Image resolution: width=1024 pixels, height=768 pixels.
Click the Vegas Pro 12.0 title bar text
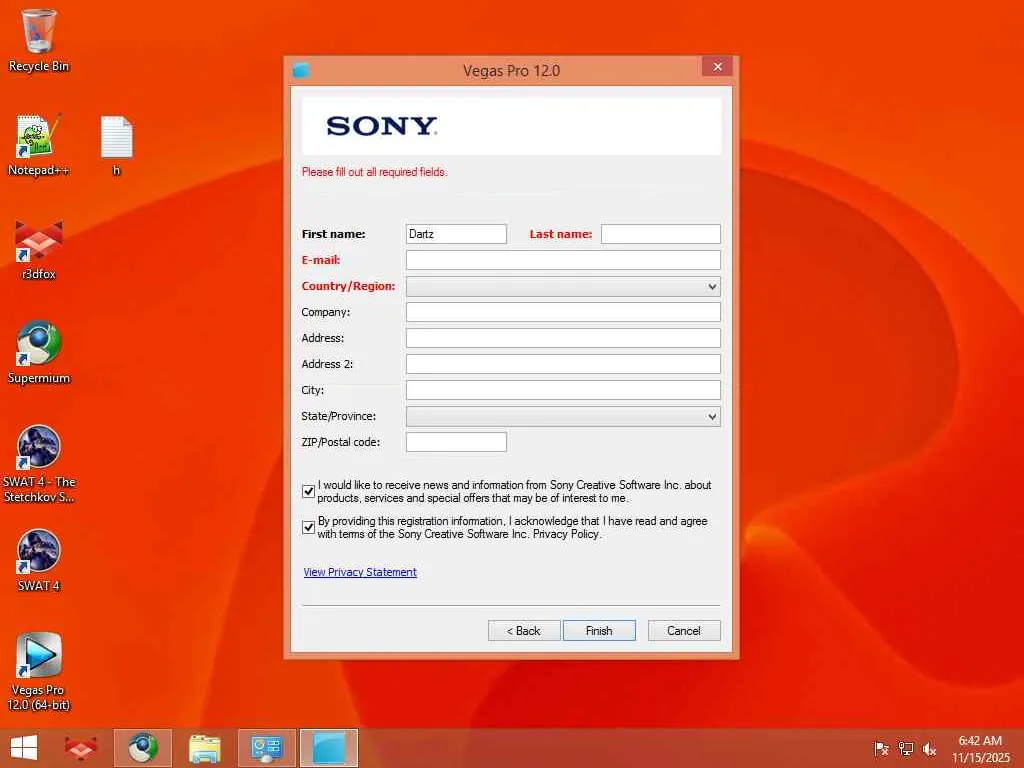tap(511, 71)
